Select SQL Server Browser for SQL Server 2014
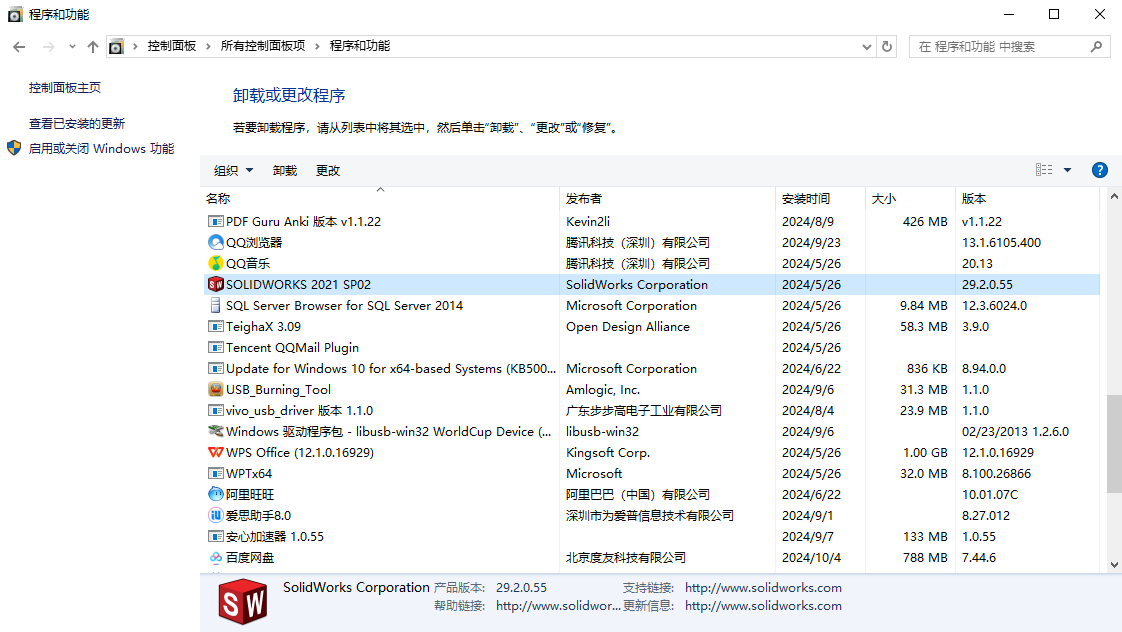1122x632 pixels. [x=344, y=305]
